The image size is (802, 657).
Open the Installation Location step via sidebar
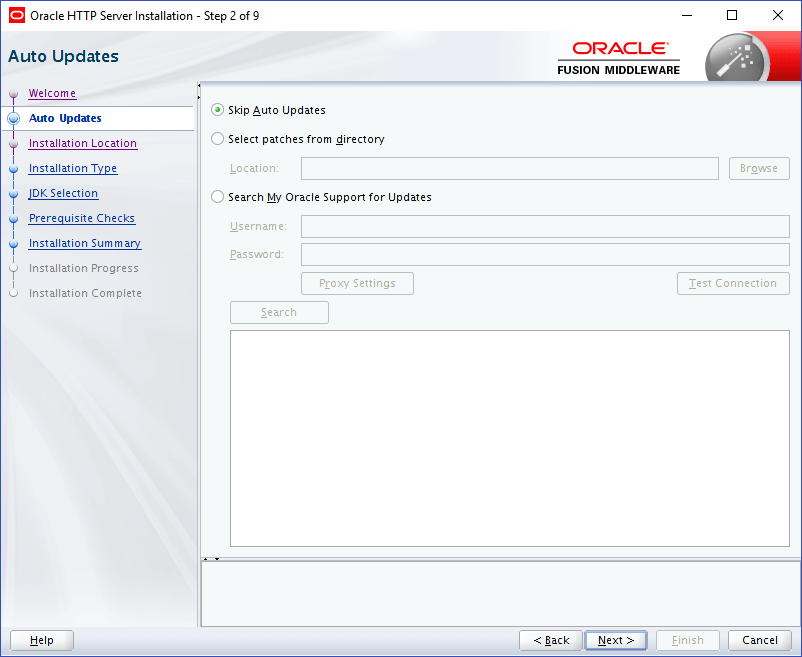(82, 143)
